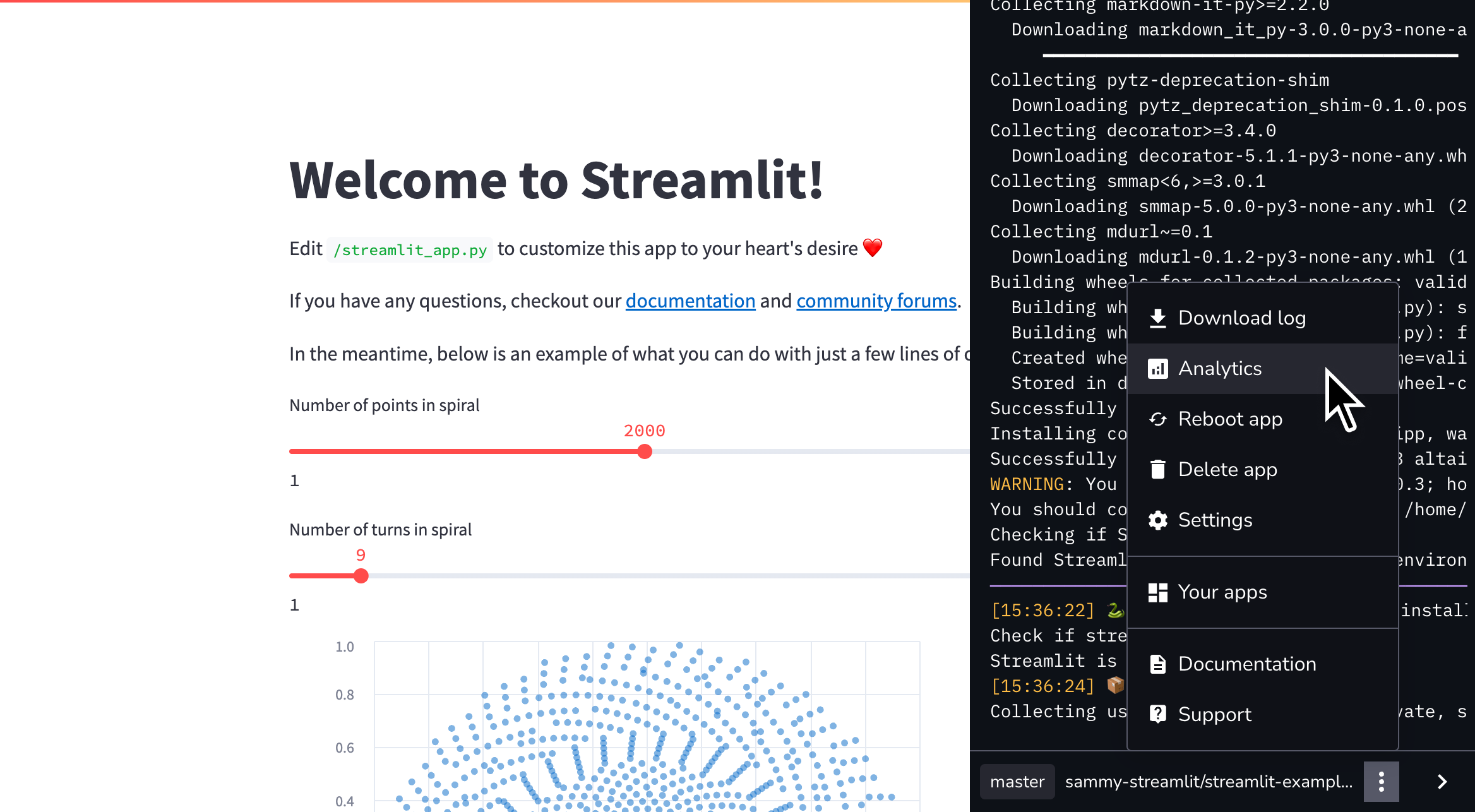The image size is (1475, 812).
Task: Choose Reboot app from the menu
Action: (1230, 419)
